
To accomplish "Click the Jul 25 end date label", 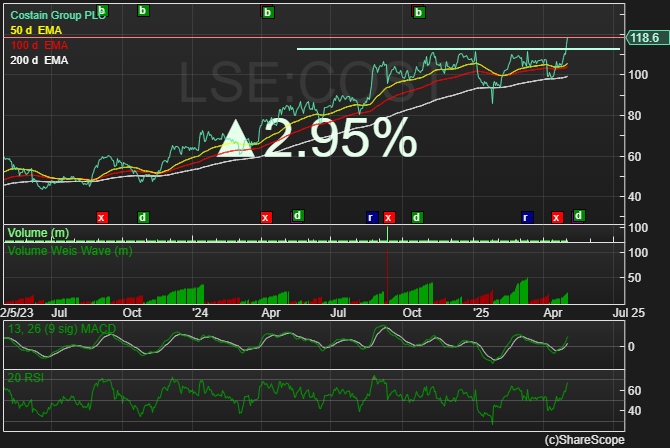I will click(x=629, y=312).
